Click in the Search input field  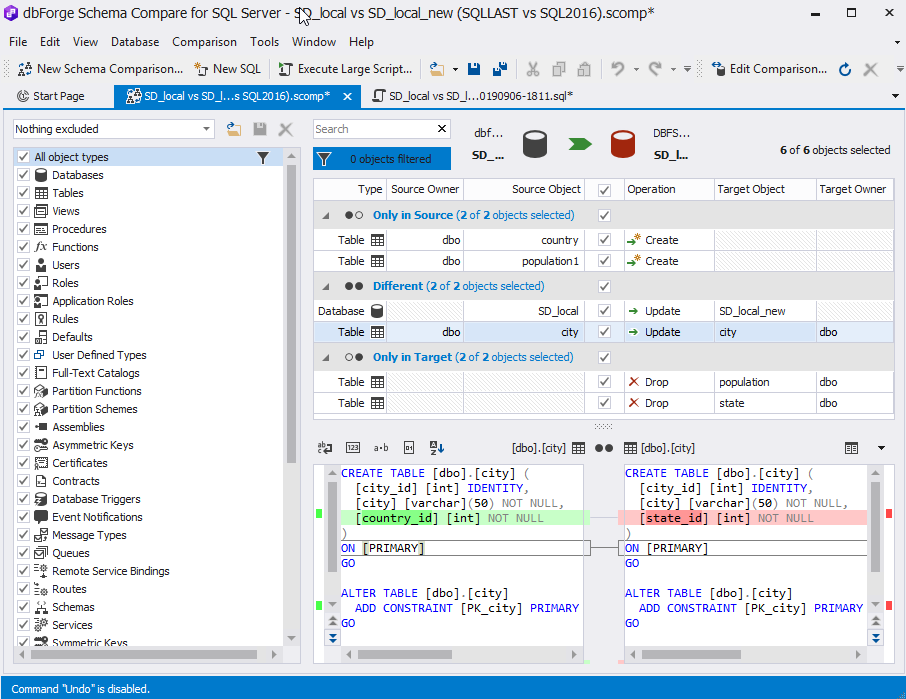[x=372, y=129]
